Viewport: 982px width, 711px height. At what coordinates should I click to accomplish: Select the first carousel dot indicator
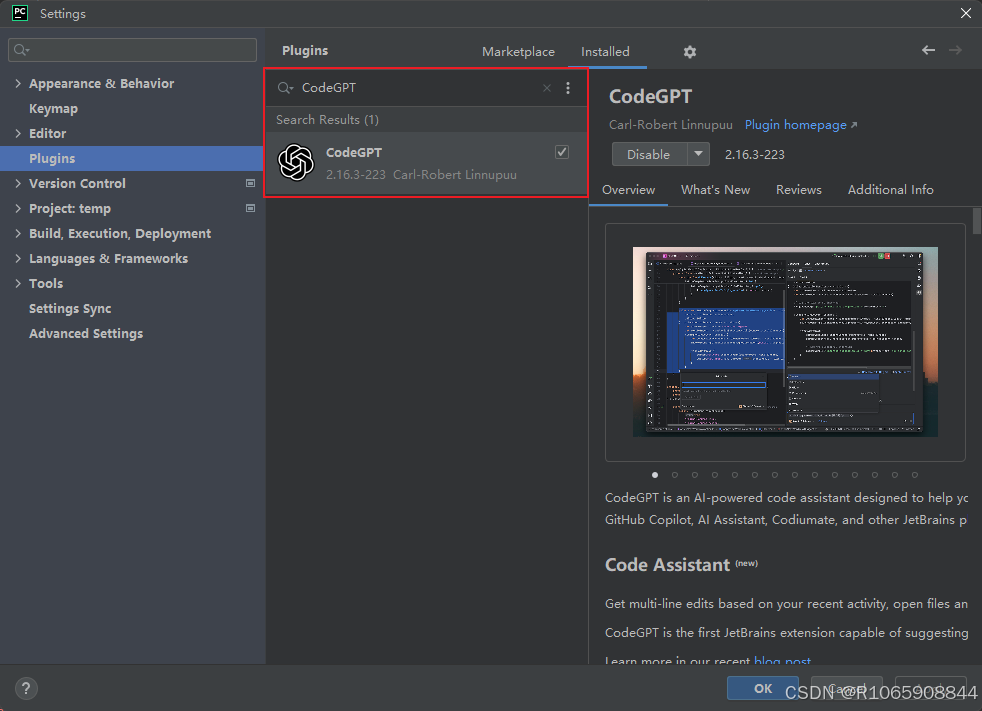click(x=655, y=475)
